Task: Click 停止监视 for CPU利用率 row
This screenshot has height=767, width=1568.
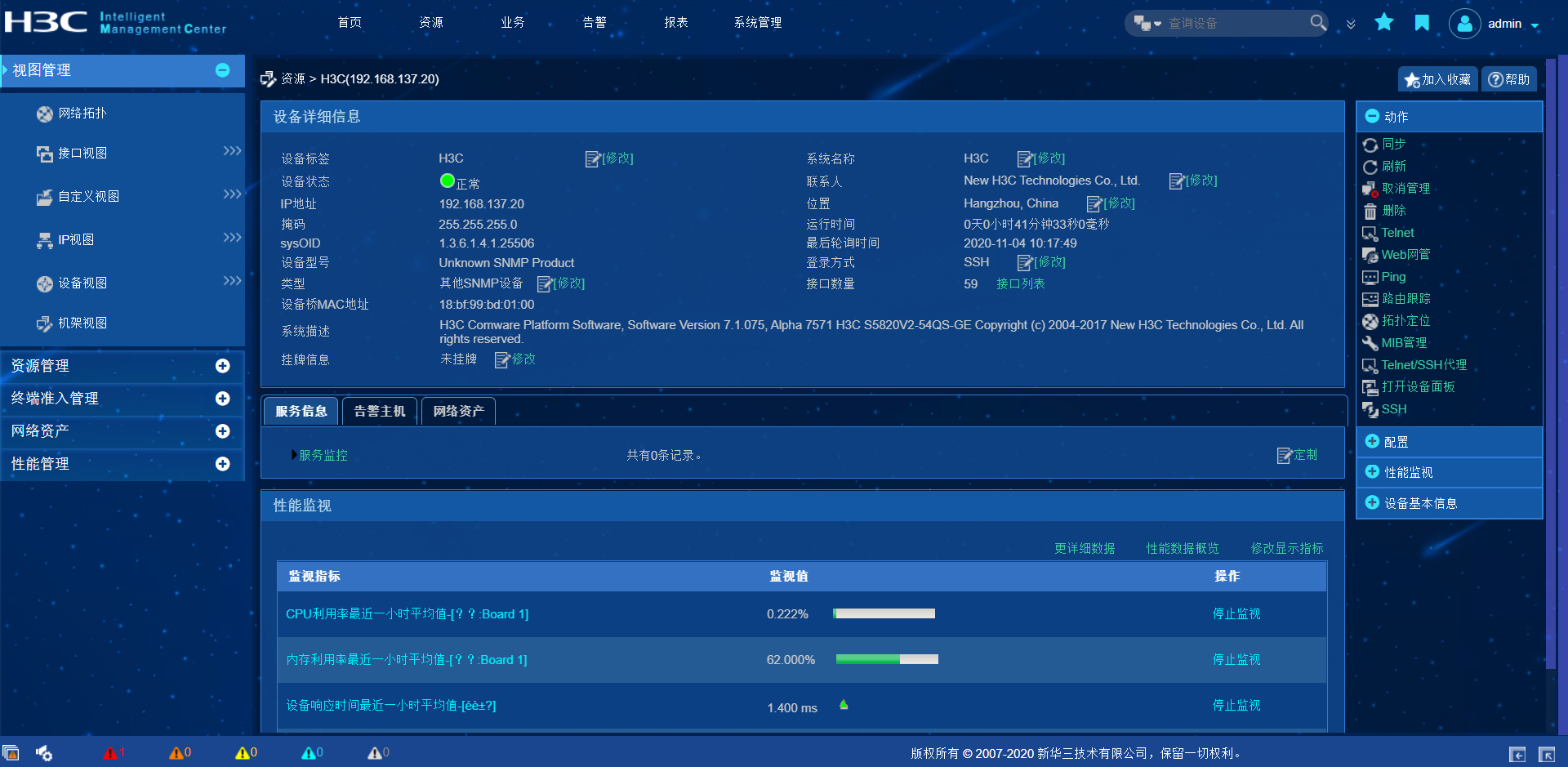Action: [x=1236, y=613]
